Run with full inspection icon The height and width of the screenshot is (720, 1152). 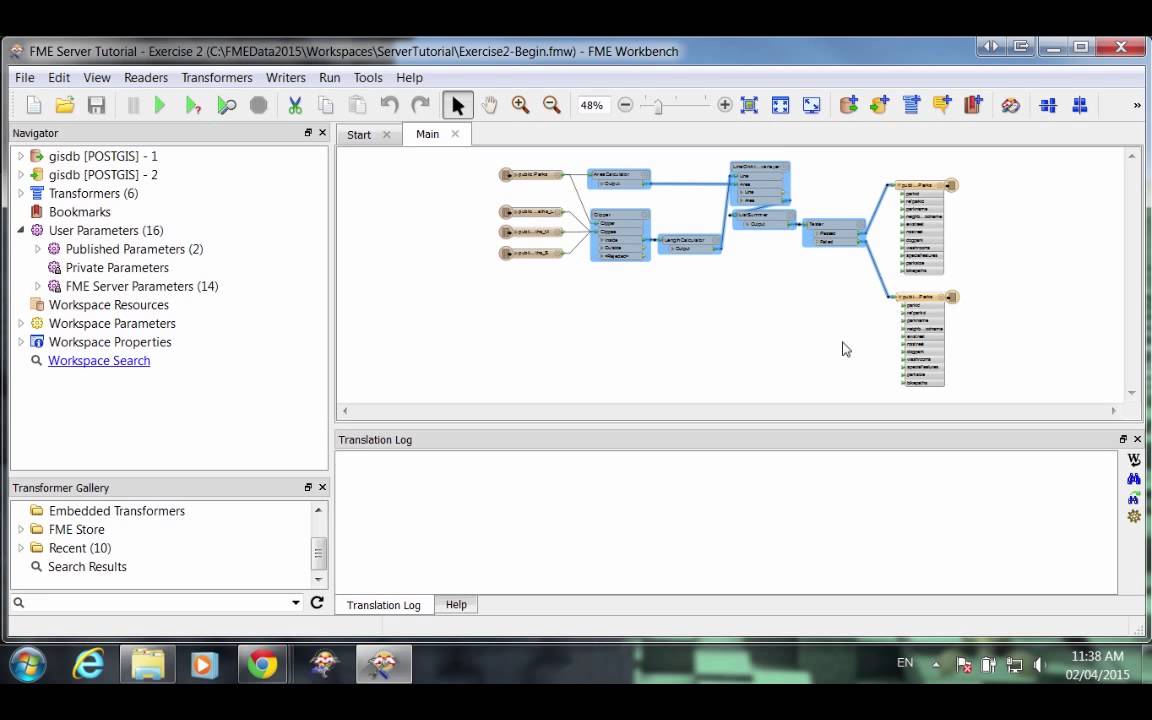point(226,105)
